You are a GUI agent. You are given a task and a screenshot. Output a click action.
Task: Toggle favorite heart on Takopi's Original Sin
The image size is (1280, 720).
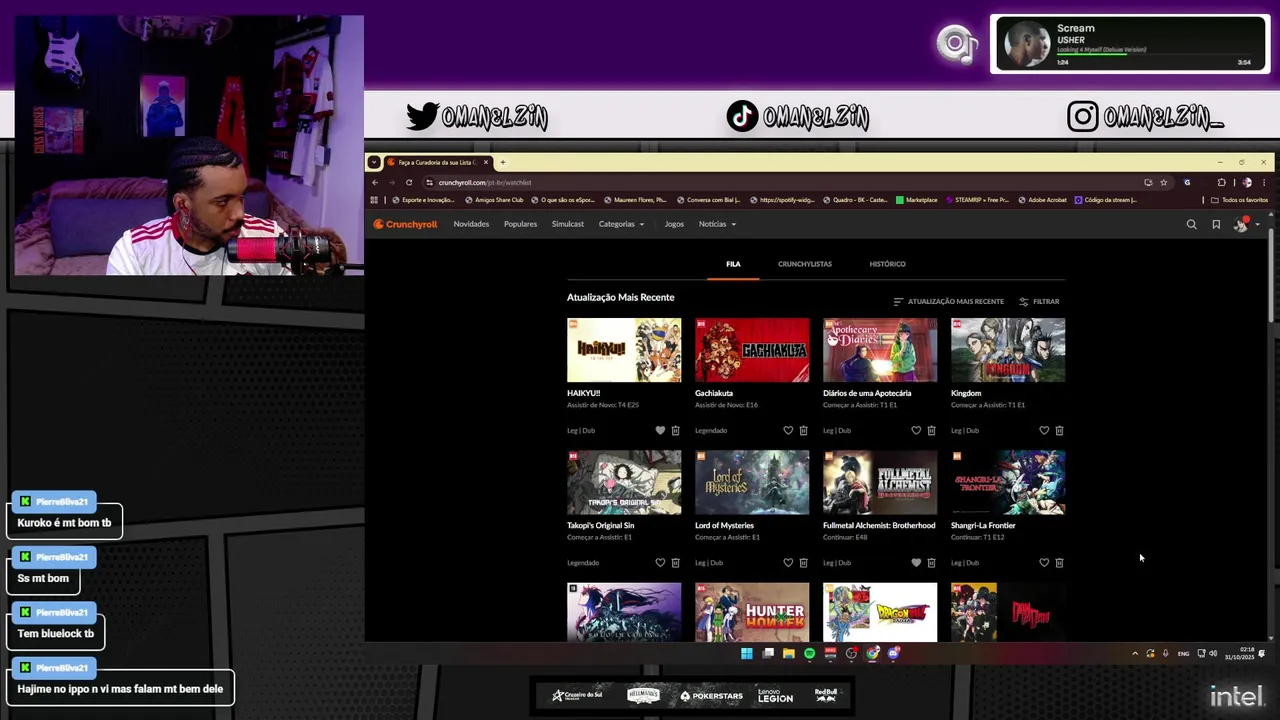click(660, 562)
